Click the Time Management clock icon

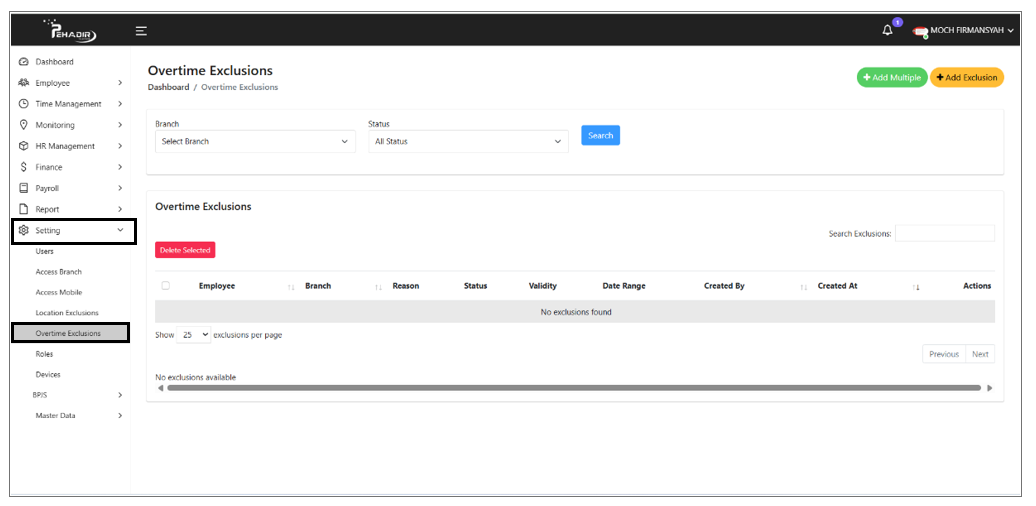pos(24,104)
